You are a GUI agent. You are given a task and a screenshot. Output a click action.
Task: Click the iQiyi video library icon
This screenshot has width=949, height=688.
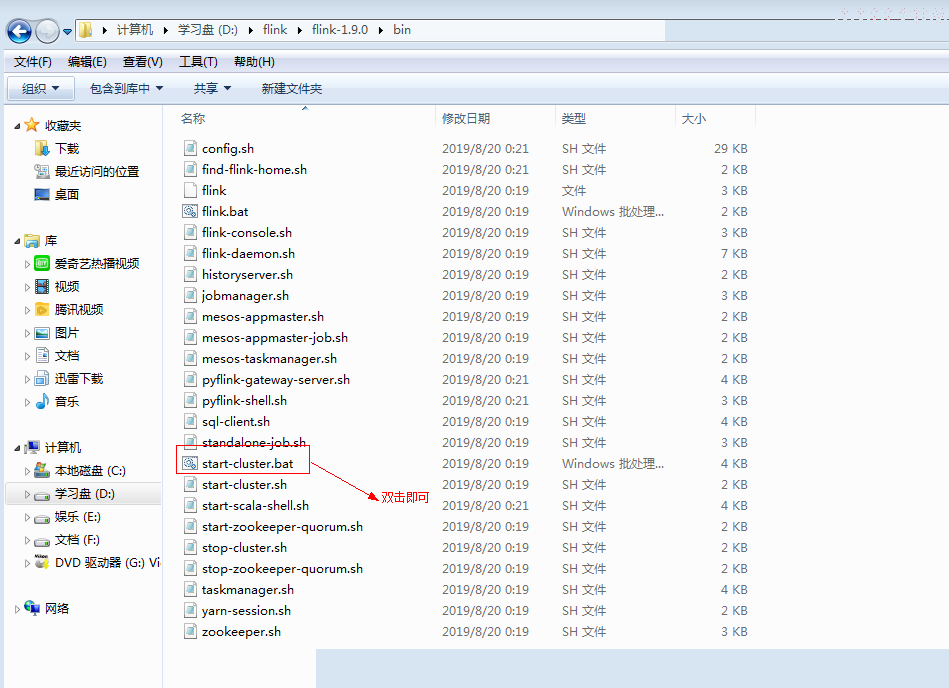[x=42, y=263]
